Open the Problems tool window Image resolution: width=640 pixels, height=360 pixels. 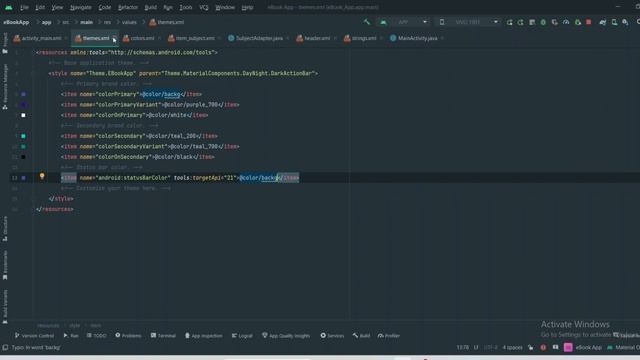tap(128, 336)
